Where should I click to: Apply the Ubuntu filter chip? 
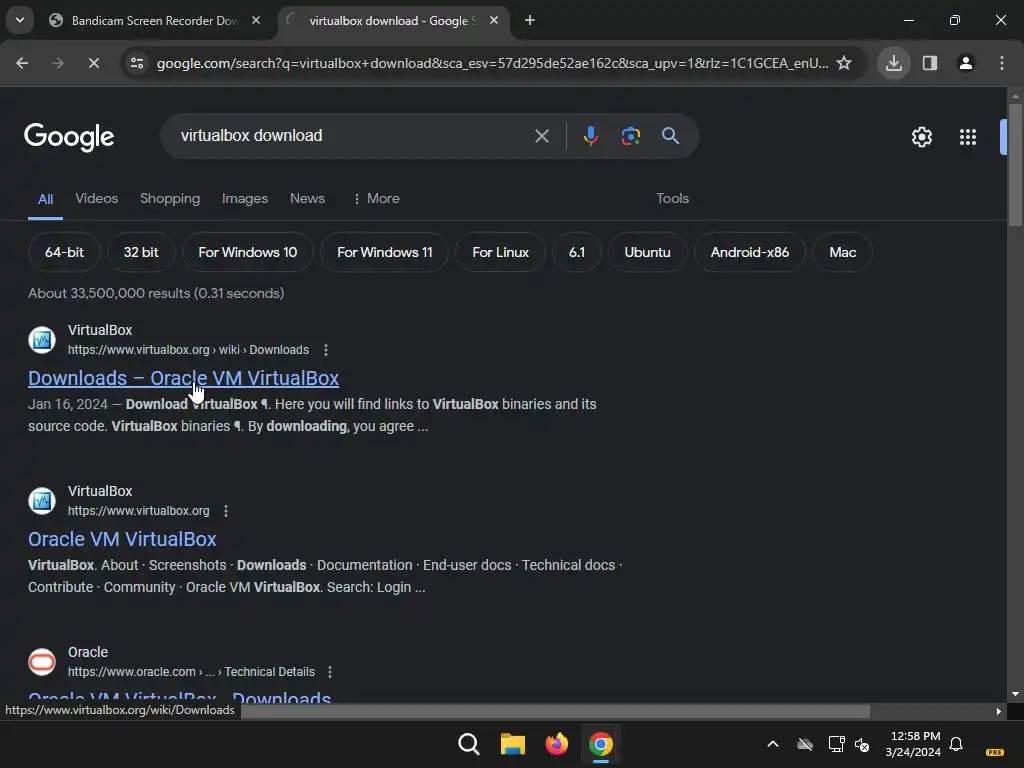click(647, 252)
